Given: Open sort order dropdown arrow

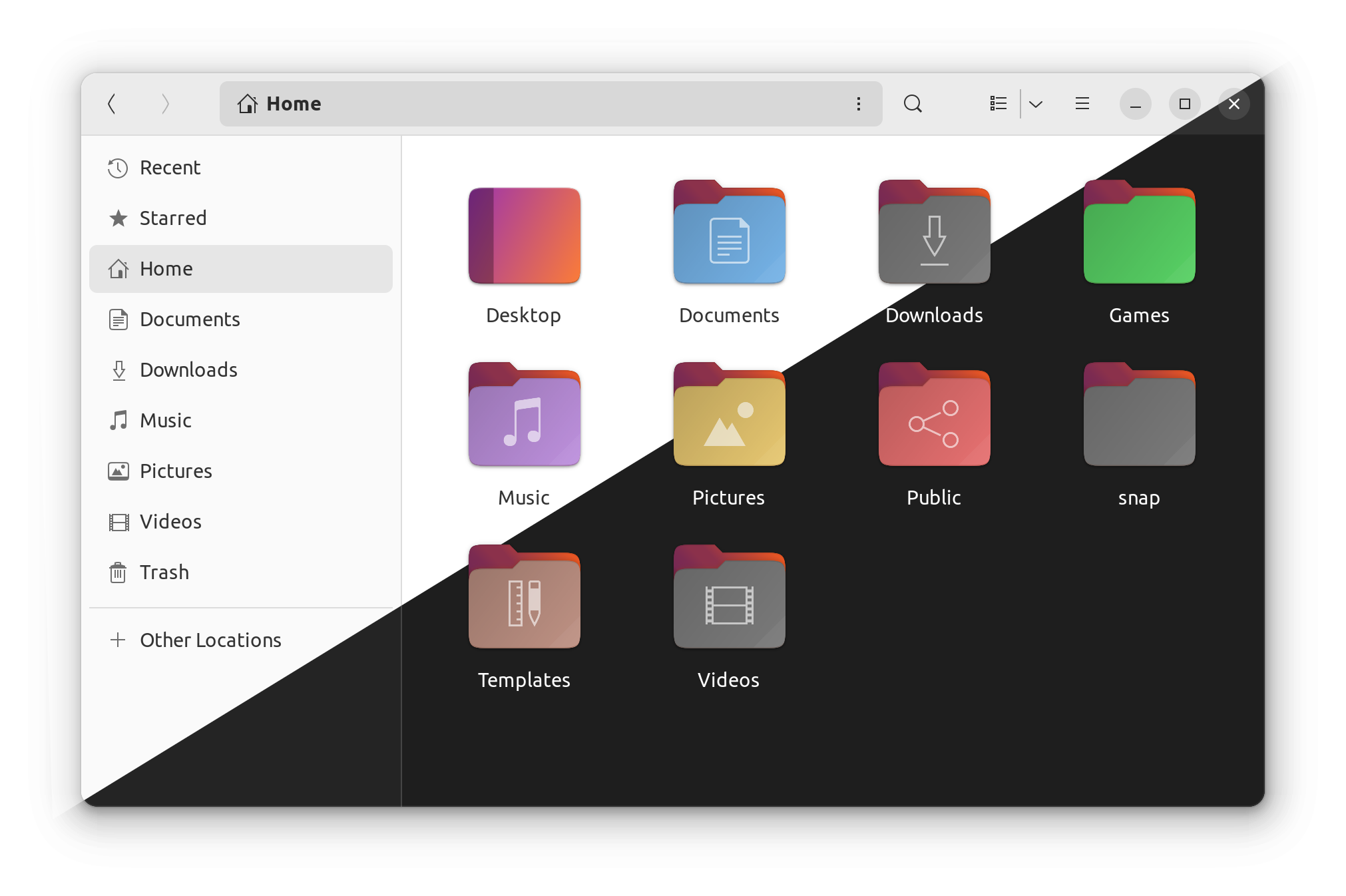Looking at the screenshot, I should point(1037,104).
